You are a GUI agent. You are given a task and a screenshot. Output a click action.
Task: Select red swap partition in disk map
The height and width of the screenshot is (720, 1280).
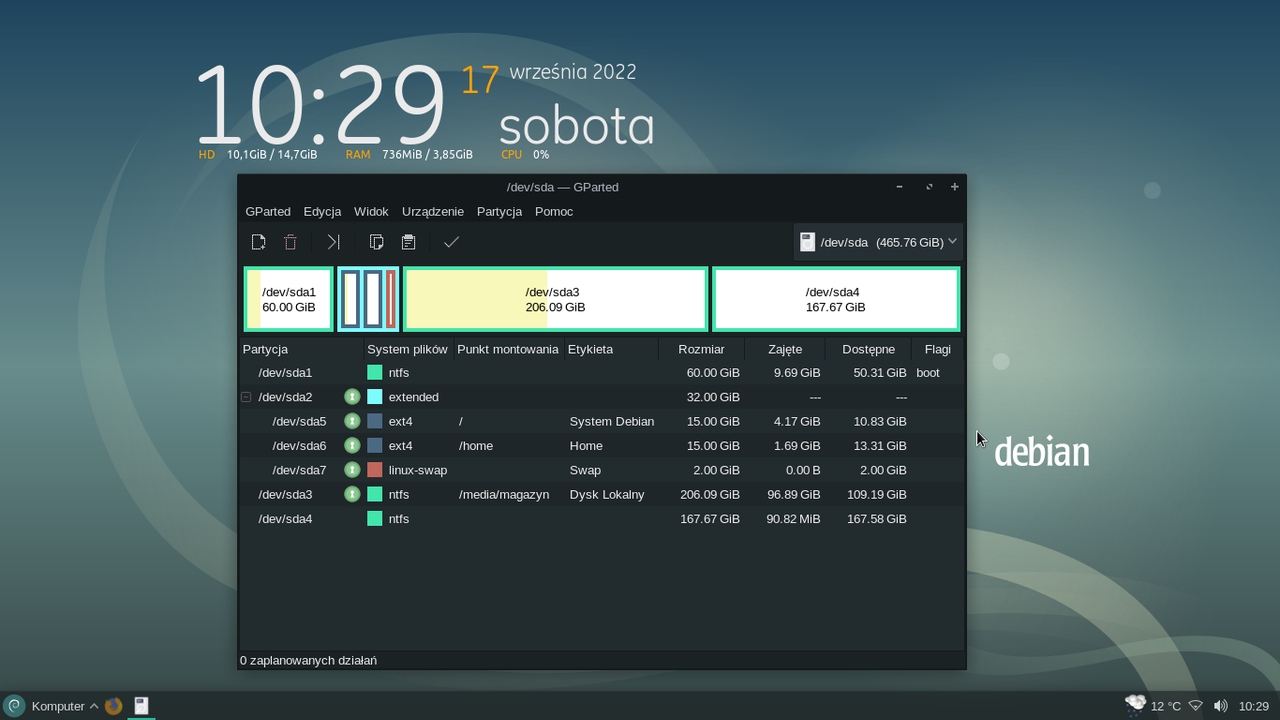pyautogui.click(x=391, y=299)
